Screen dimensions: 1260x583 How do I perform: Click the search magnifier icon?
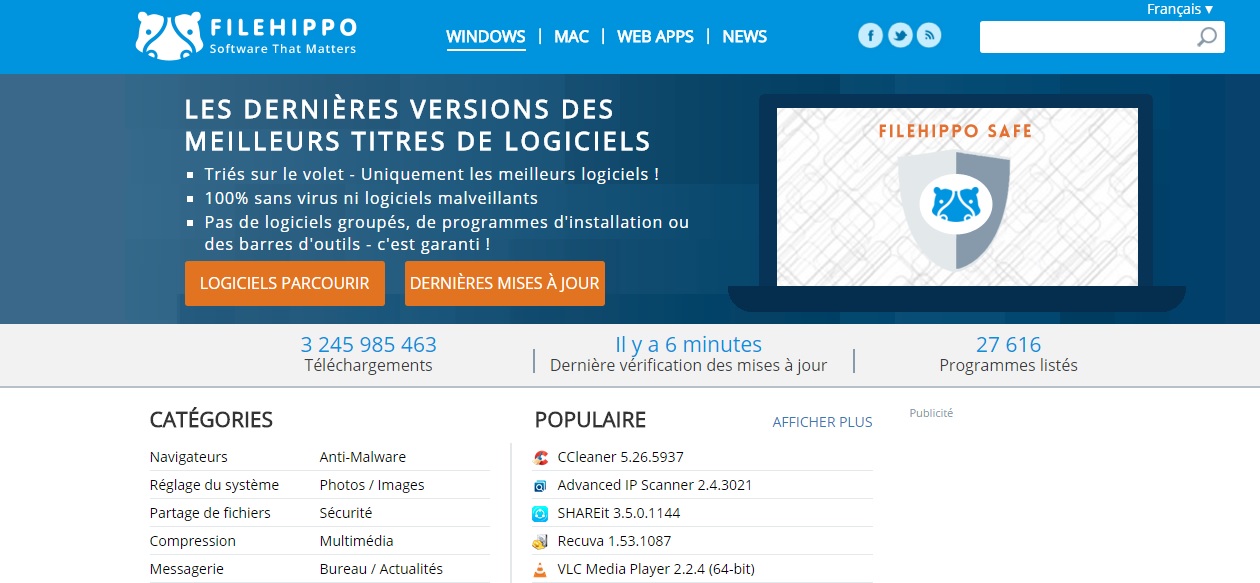pyautogui.click(x=1207, y=37)
